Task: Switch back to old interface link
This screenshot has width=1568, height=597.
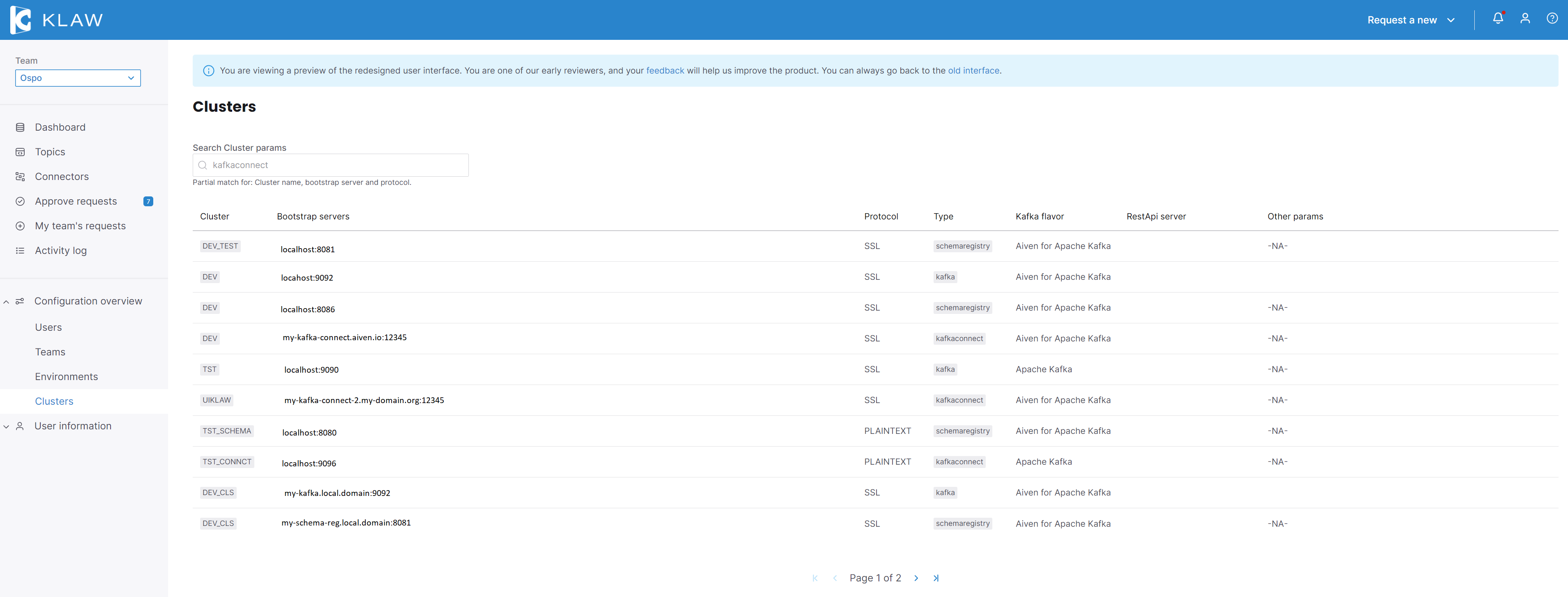Action: (x=973, y=71)
